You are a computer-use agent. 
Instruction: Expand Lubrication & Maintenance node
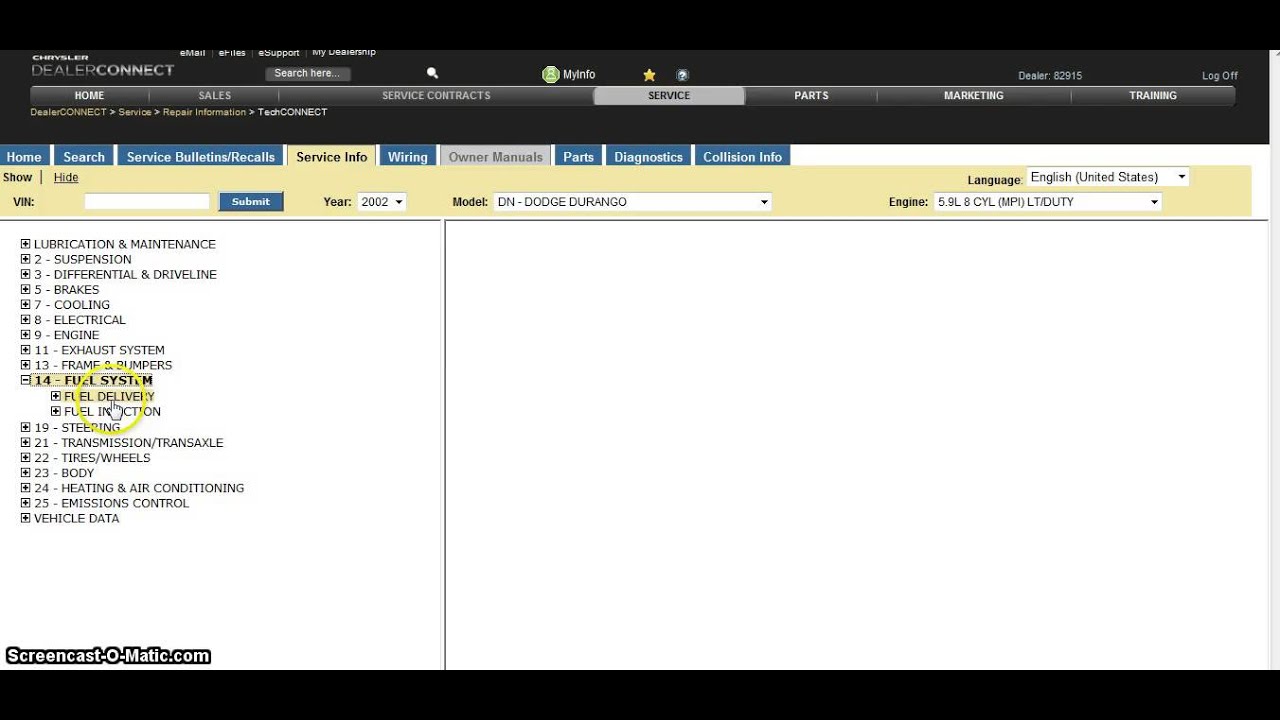(x=26, y=244)
